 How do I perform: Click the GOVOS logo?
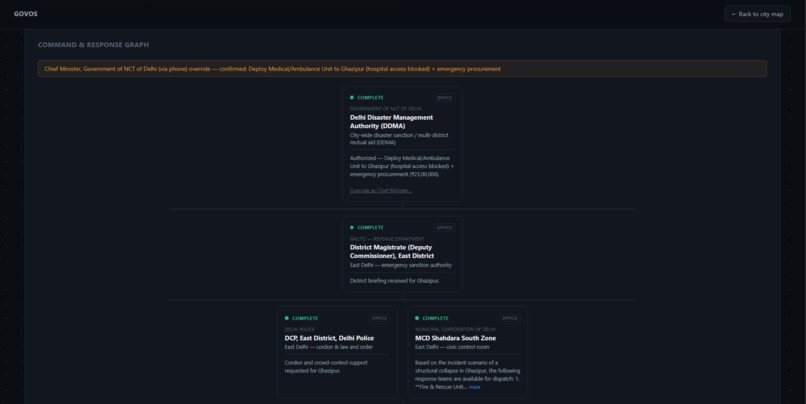pyautogui.click(x=26, y=14)
